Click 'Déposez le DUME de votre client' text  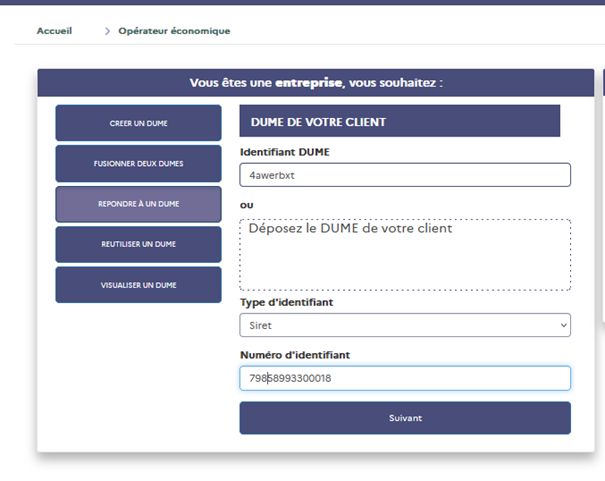(x=350, y=228)
